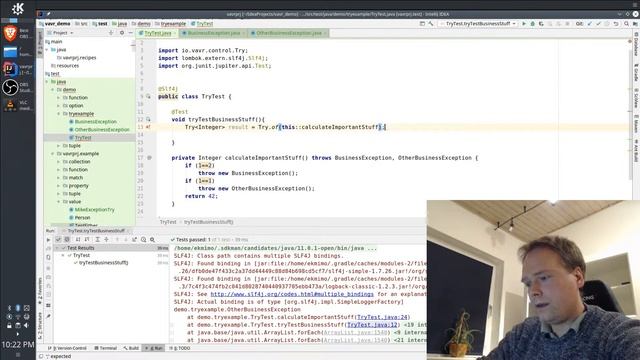Click the IntelliJ IDEA taskbar icon
Viewport: 640px width, 360px height.
pos(10,69)
